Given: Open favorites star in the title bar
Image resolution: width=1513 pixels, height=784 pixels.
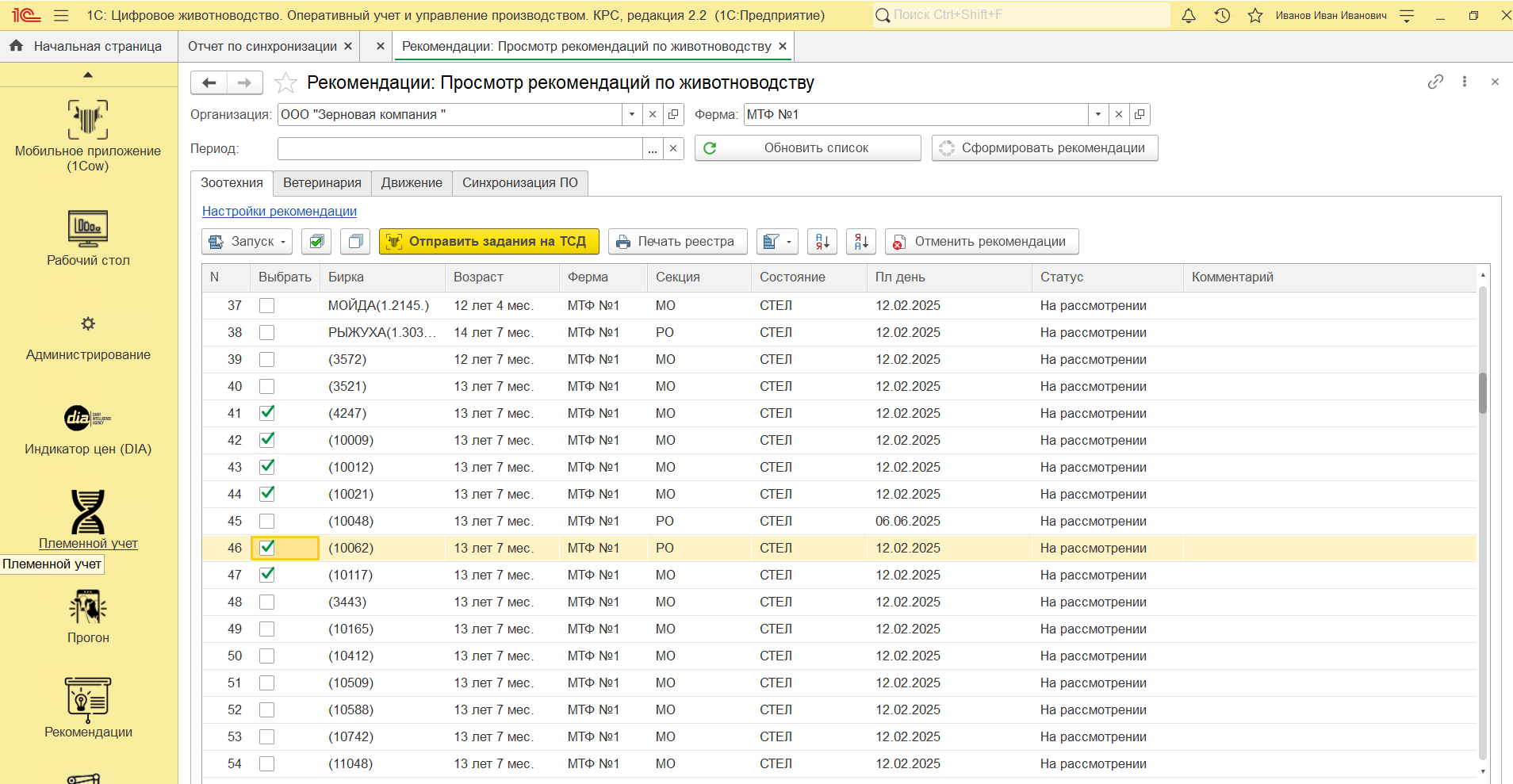Looking at the screenshot, I should click(x=1255, y=15).
